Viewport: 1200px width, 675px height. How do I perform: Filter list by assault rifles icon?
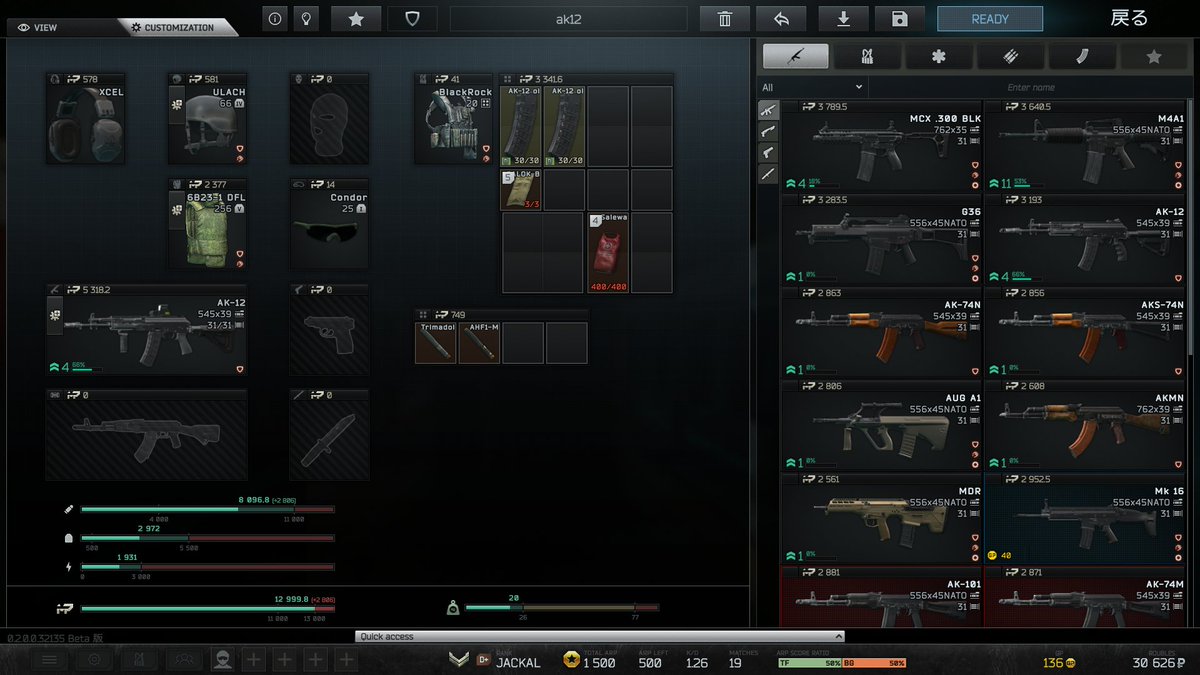point(768,110)
